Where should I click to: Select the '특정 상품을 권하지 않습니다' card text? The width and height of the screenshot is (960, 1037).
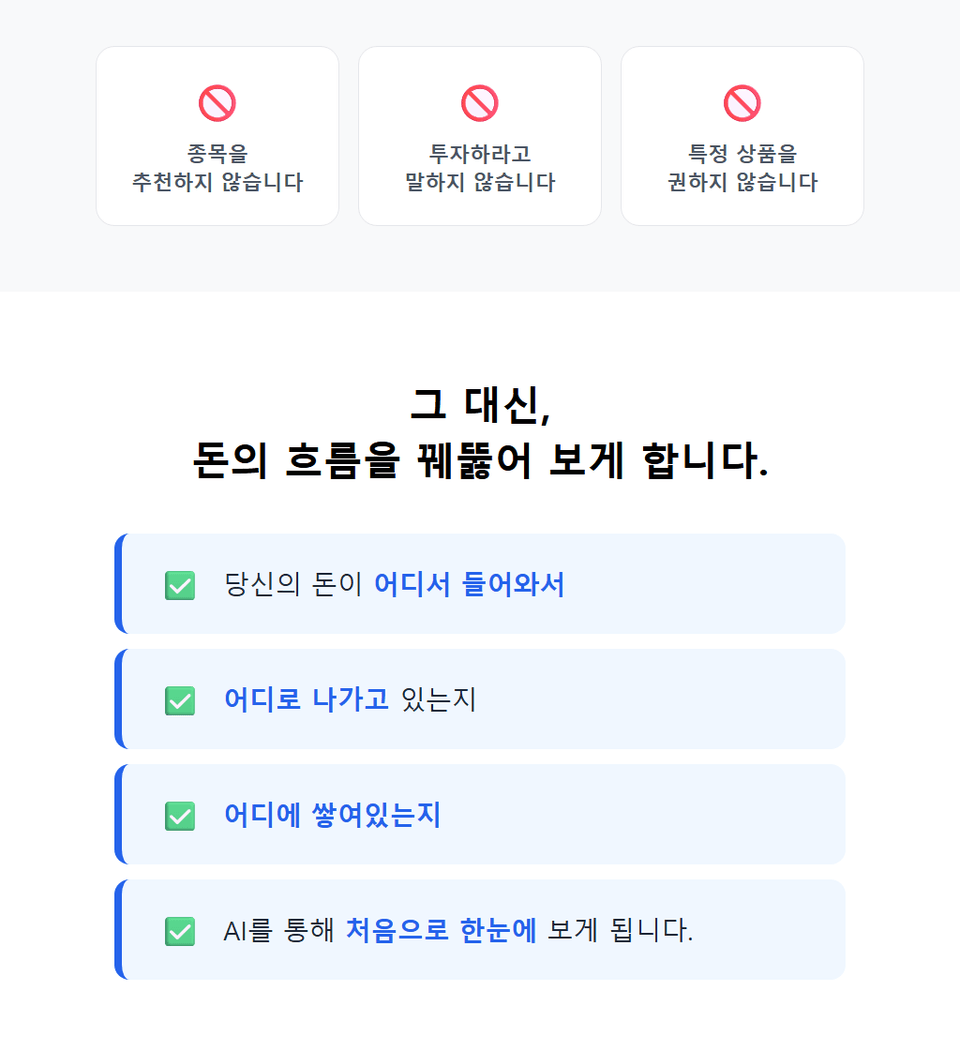742,168
